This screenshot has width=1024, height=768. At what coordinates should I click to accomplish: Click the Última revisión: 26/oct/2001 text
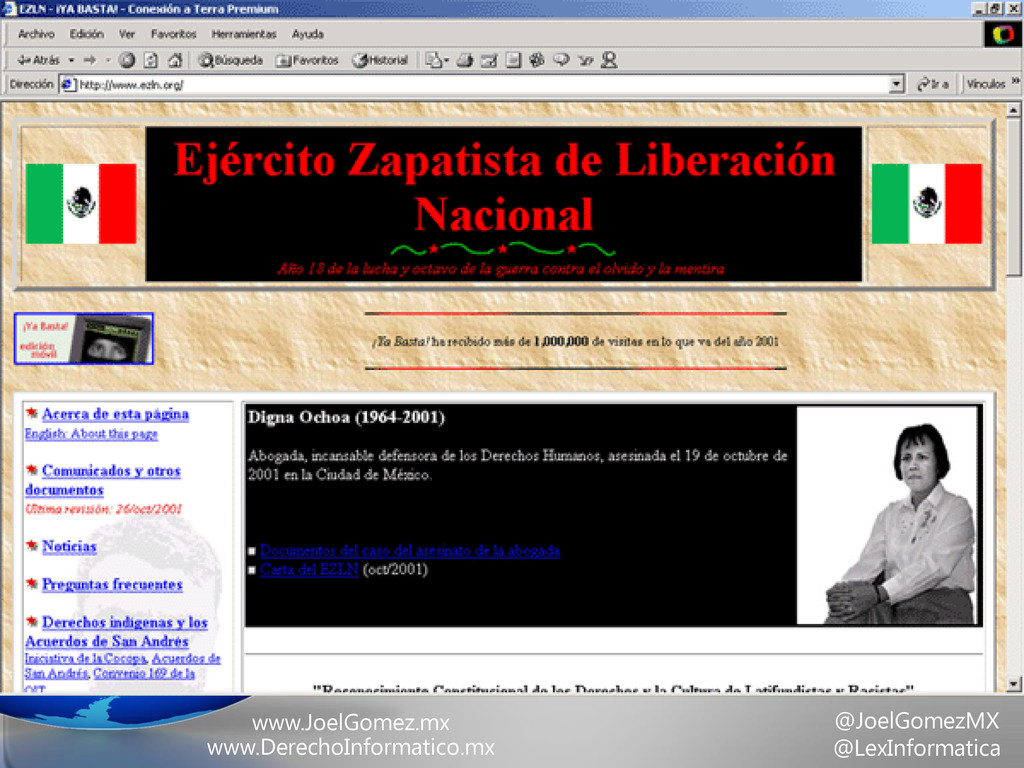click(103, 509)
